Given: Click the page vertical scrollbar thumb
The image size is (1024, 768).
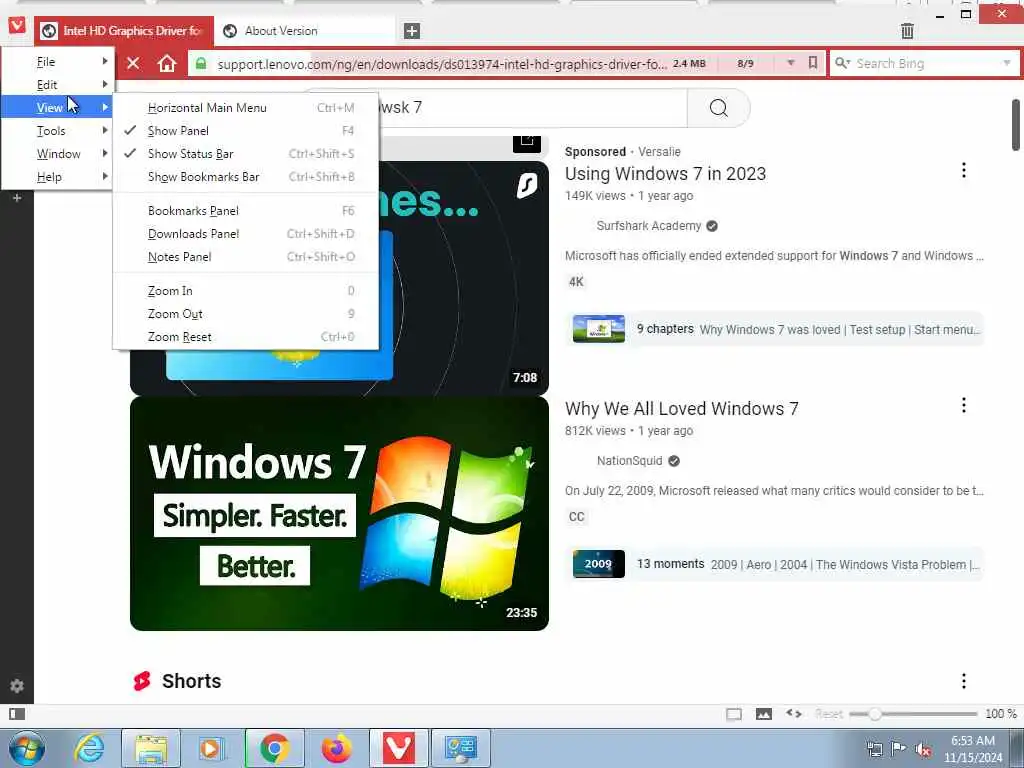Looking at the screenshot, I should click(1016, 125).
